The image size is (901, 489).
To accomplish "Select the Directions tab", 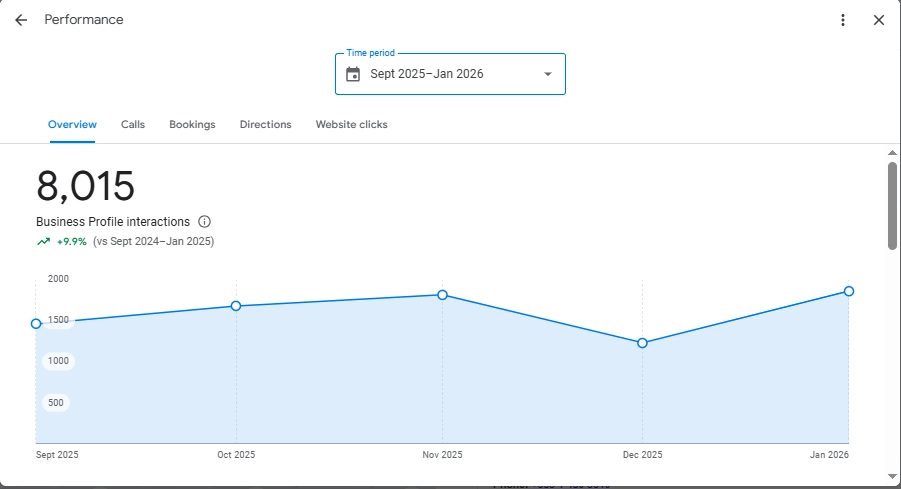I will coord(265,125).
